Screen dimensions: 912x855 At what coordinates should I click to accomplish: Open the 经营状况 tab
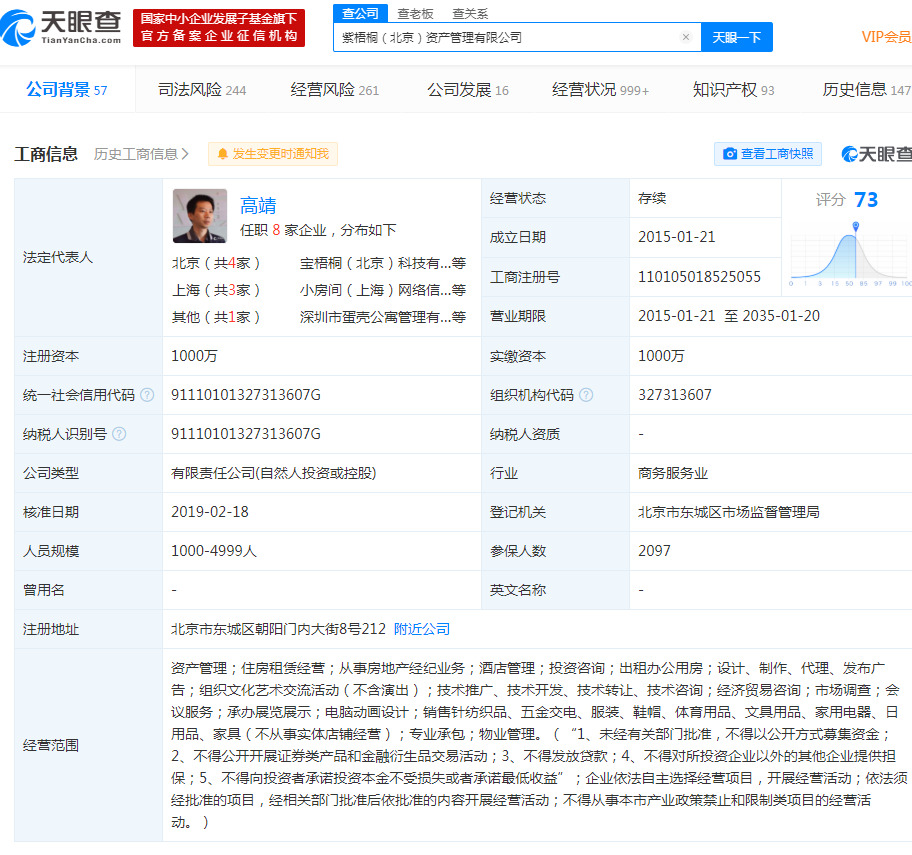coord(600,90)
